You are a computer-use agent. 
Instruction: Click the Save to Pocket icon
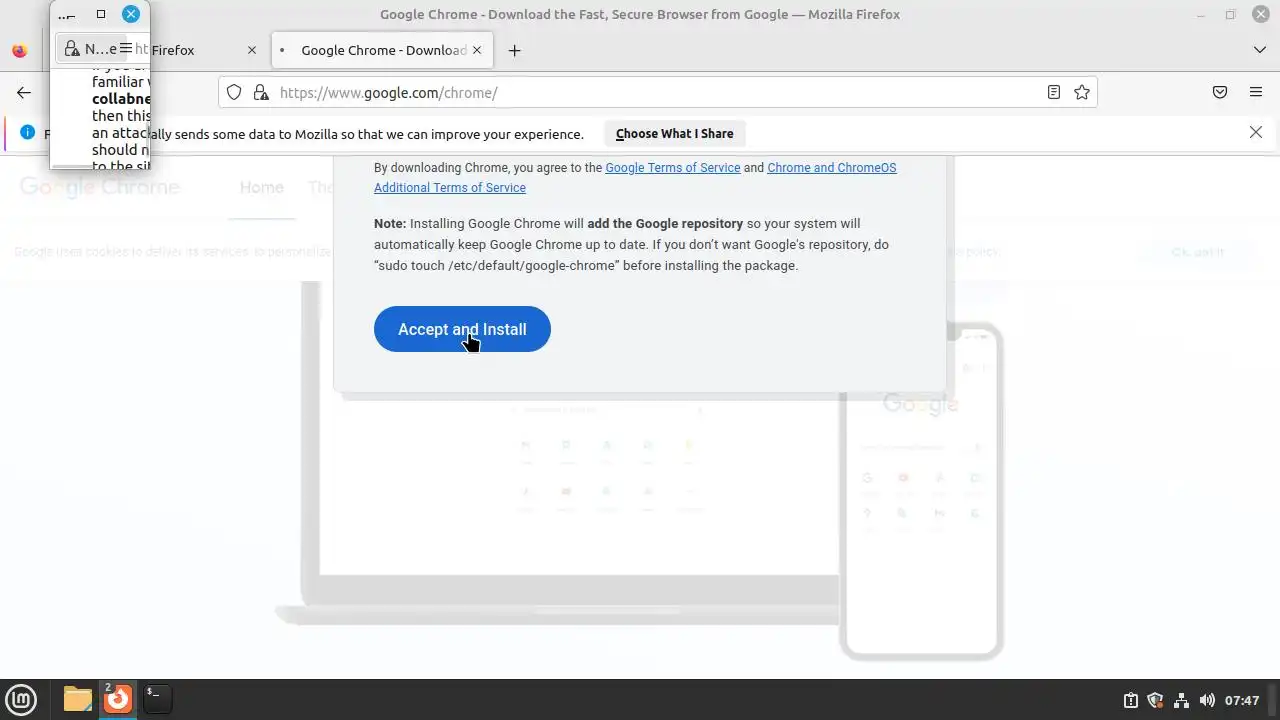pos(1220,92)
